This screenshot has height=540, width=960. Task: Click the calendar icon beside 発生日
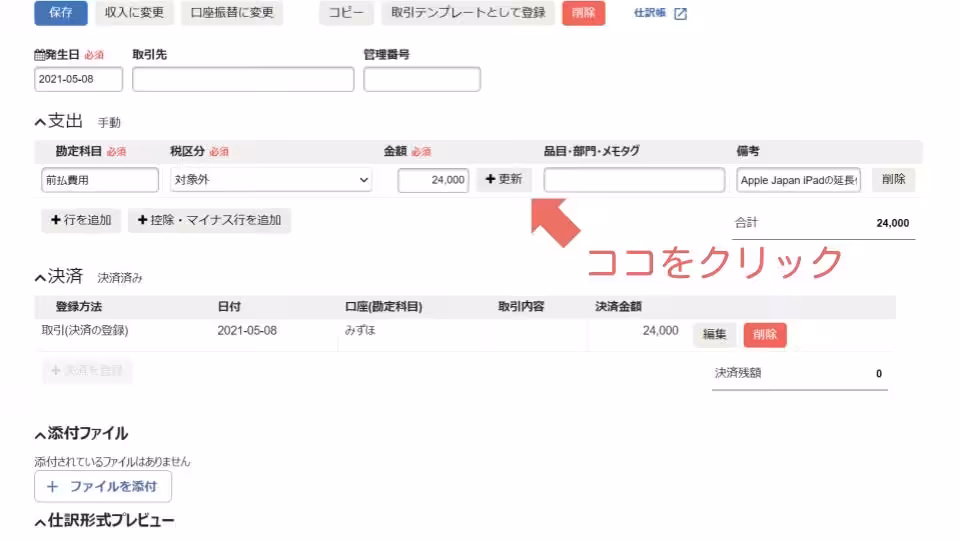(x=40, y=55)
